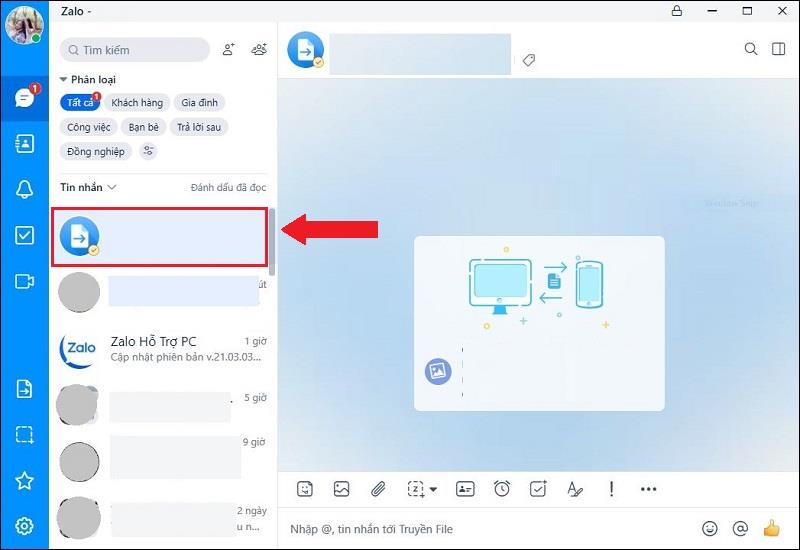Attach a file with paperclip icon

(378, 489)
